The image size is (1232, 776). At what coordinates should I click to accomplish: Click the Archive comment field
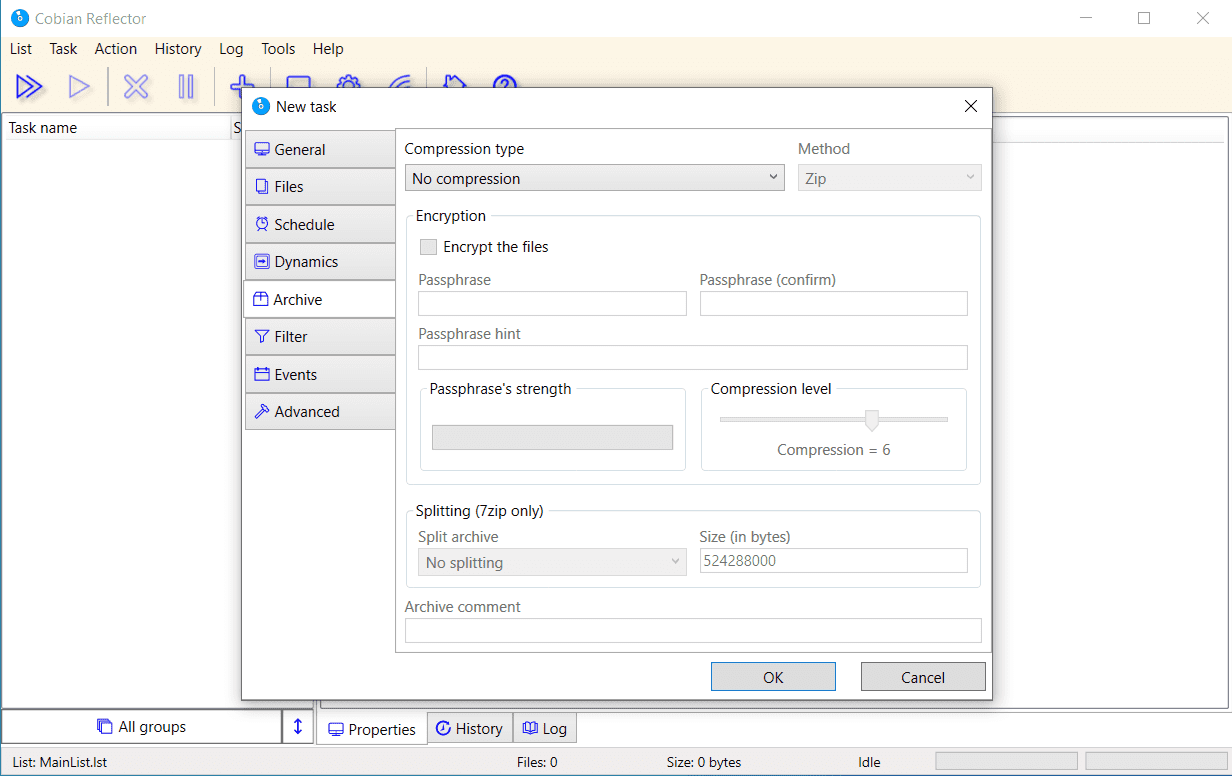693,630
